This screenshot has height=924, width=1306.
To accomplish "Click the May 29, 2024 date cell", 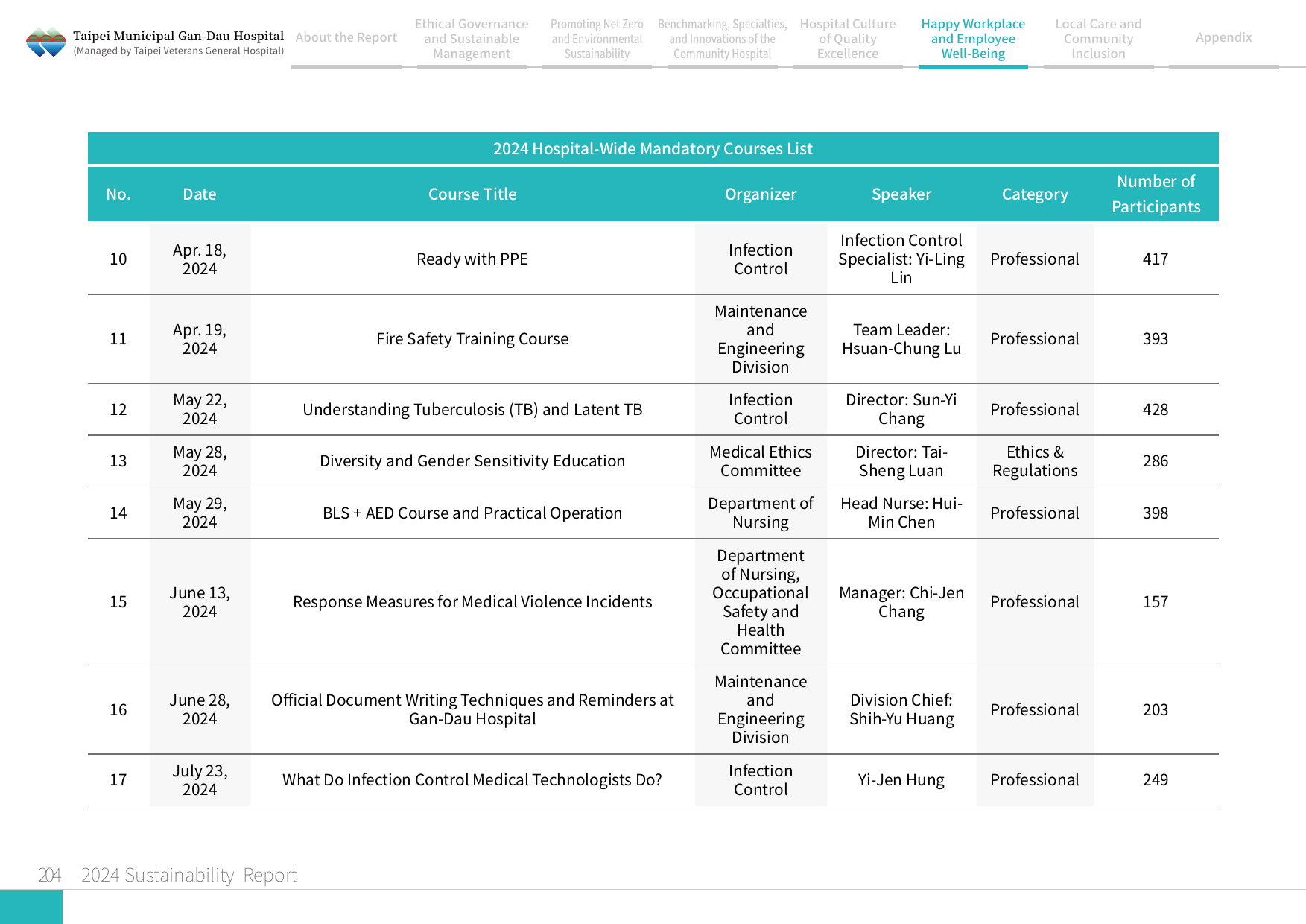I will pos(200,513).
